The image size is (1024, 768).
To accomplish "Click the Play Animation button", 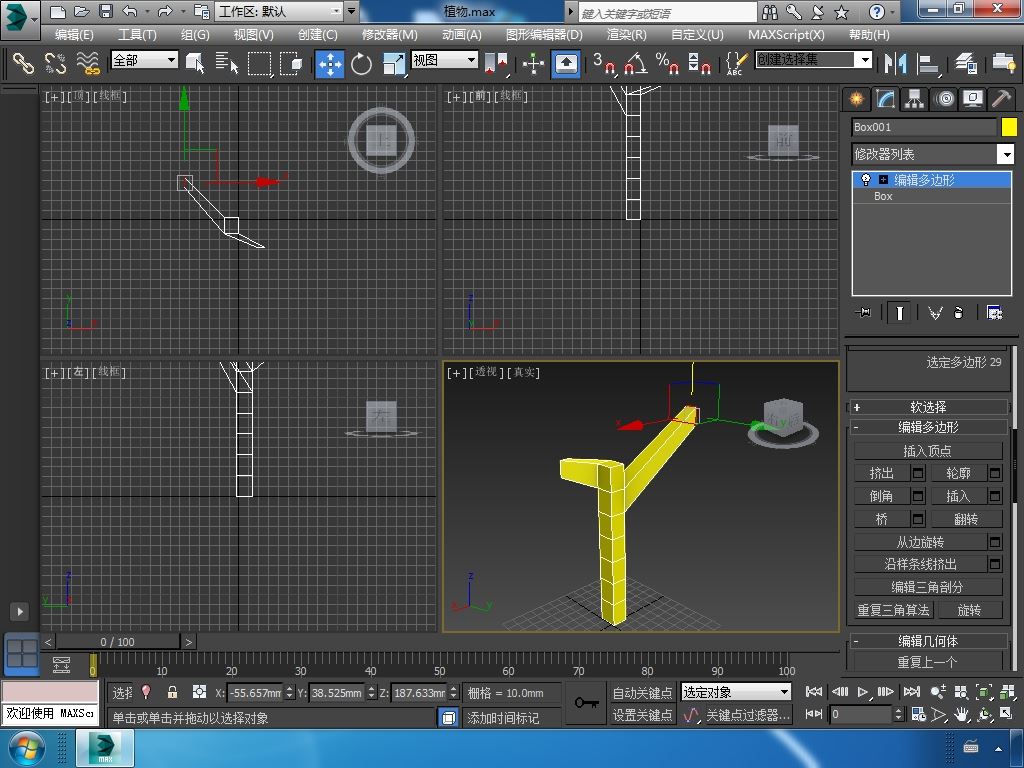I will point(863,691).
